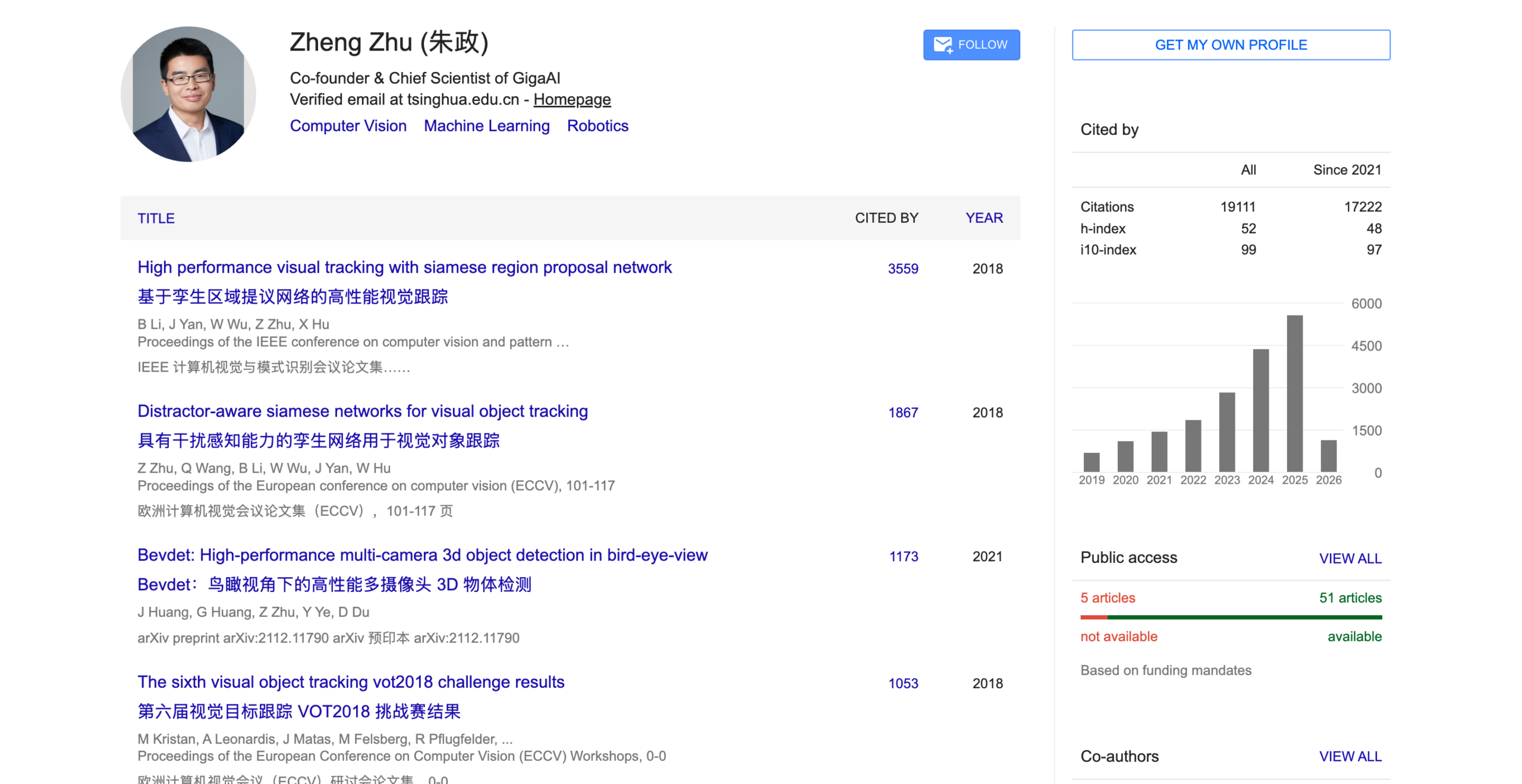Click VIEW ALL next to Public access
Image resolution: width=1522 pixels, height=784 pixels.
tap(1351, 558)
